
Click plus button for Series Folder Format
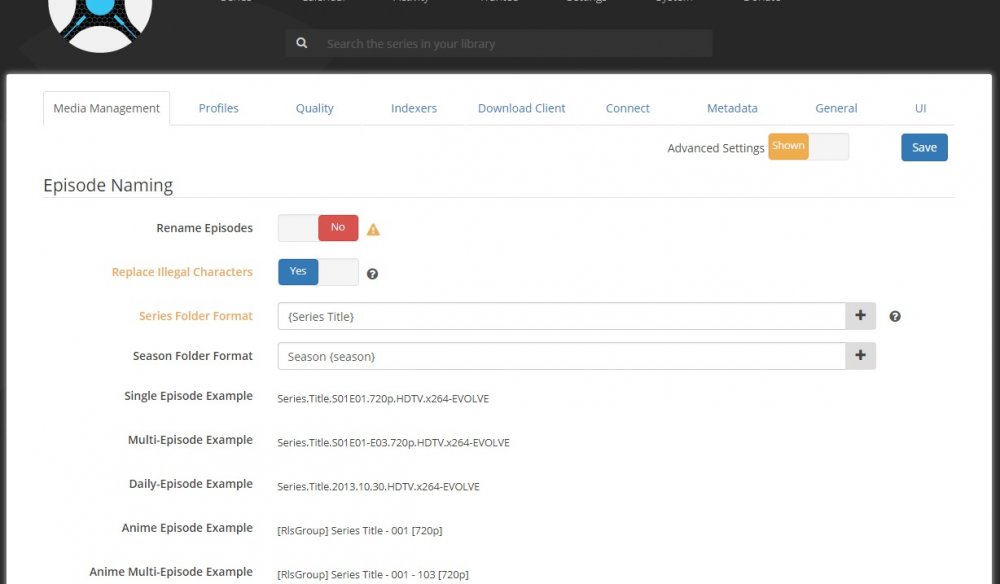click(x=860, y=316)
